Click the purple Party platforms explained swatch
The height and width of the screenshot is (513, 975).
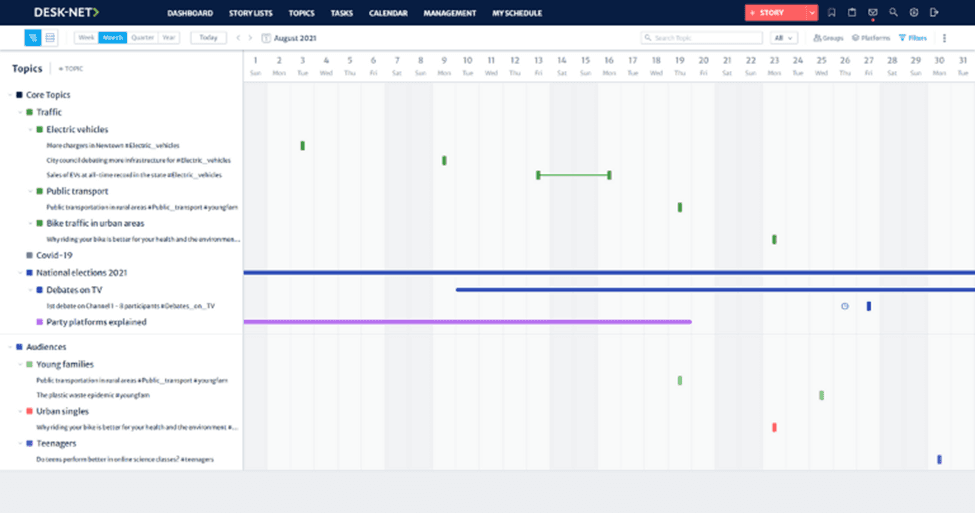pos(39,322)
